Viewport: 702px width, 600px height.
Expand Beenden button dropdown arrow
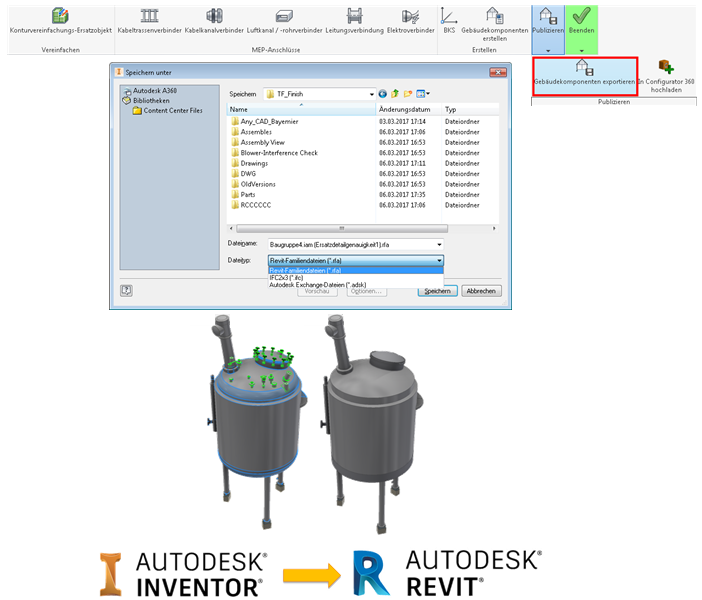[582, 50]
